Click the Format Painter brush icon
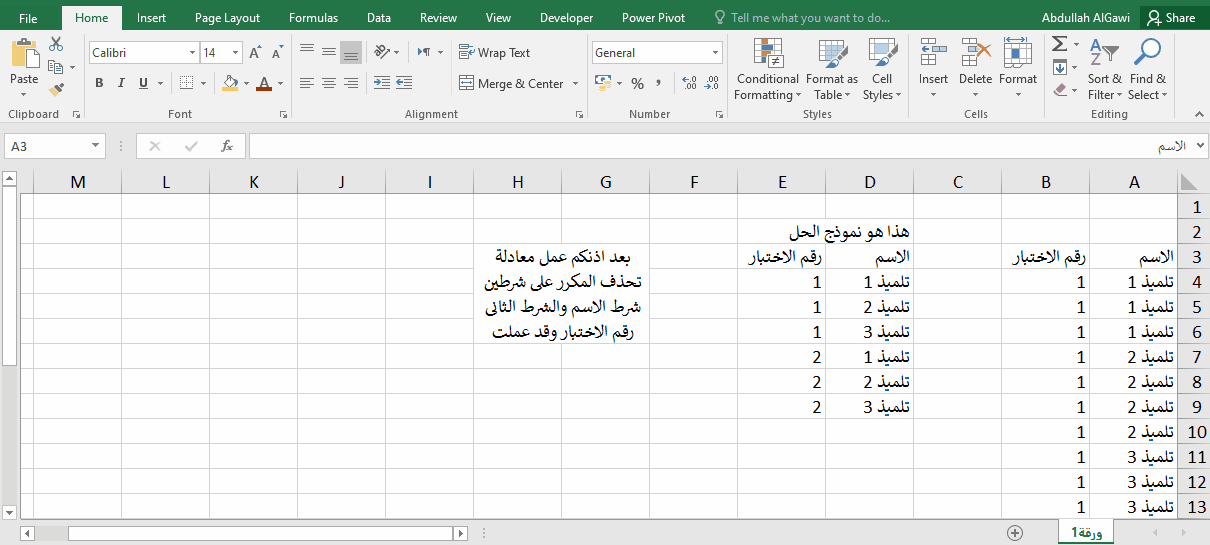The image size is (1210, 545). [56, 90]
